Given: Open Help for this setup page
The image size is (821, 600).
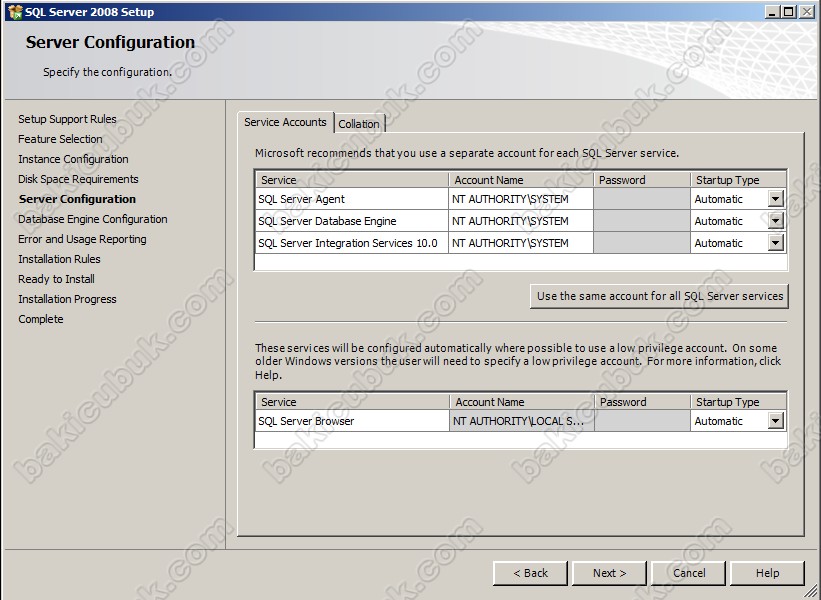Looking at the screenshot, I should tap(767, 573).
